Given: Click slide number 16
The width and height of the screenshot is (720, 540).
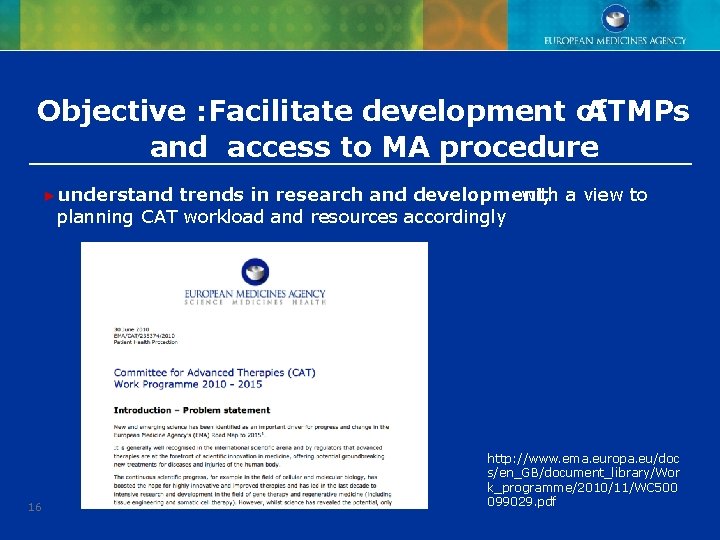Looking at the screenshot, I should (35, 507).
